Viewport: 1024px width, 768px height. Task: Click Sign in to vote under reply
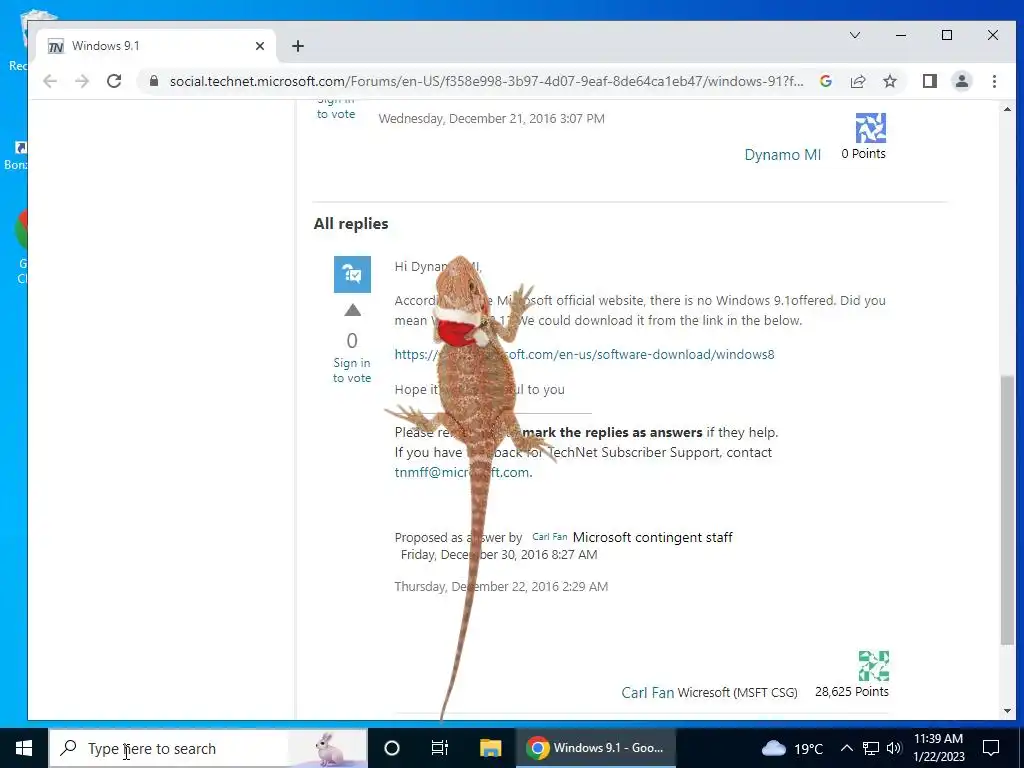point(352,370)
